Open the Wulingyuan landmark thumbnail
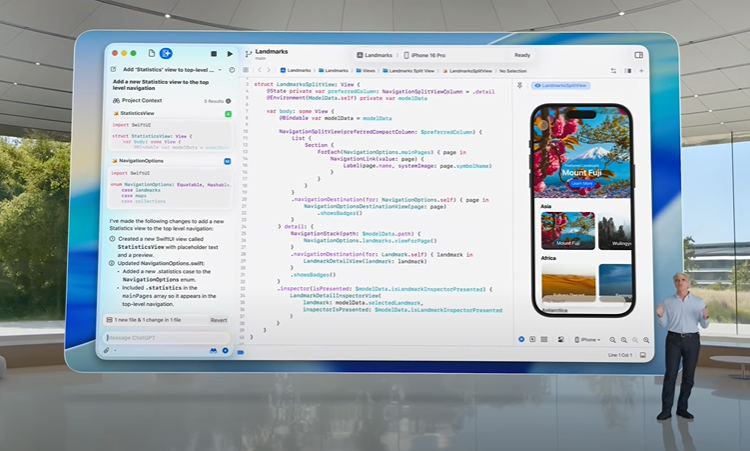This screenshot has height=451, width=750. [615, 231]
